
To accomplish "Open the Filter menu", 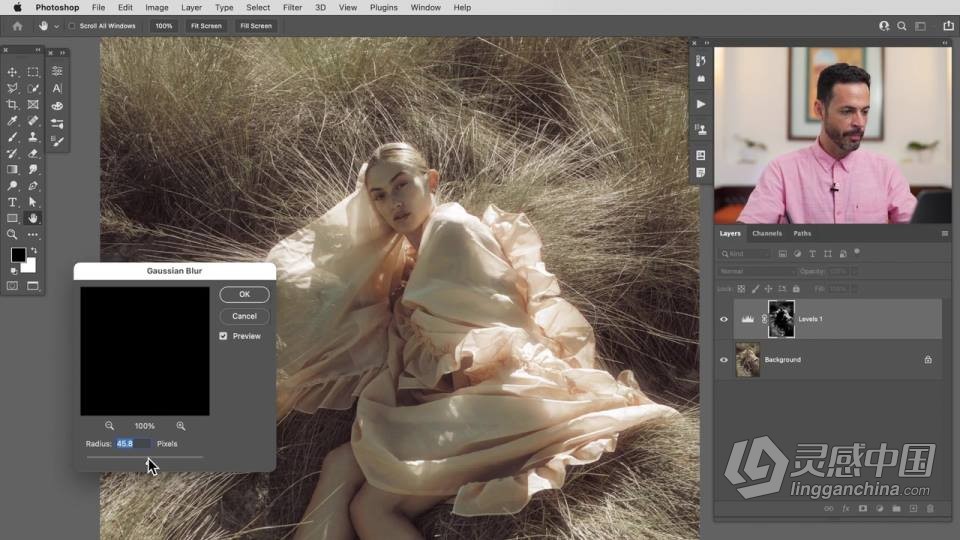I will 292,7.
